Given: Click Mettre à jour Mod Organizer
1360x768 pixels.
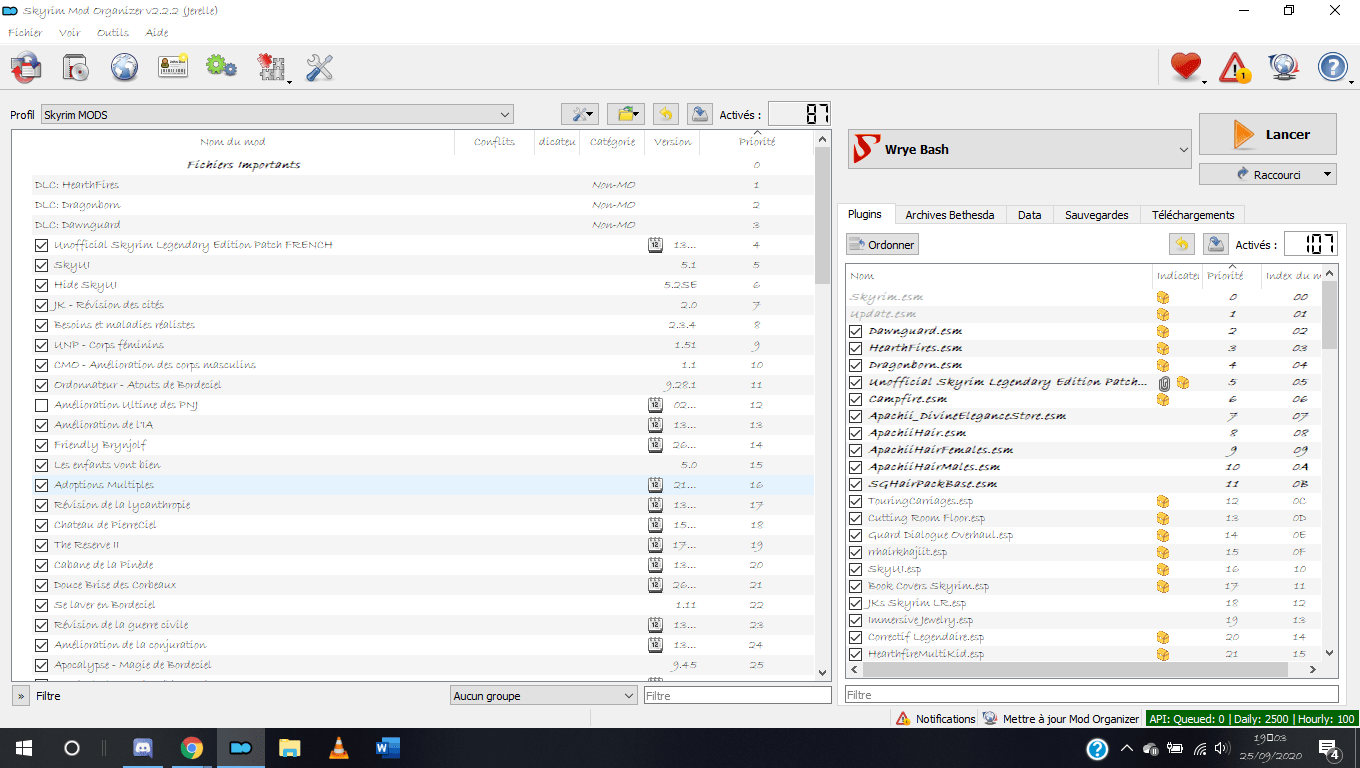Looking at the screenshot, I should 1060,719.
